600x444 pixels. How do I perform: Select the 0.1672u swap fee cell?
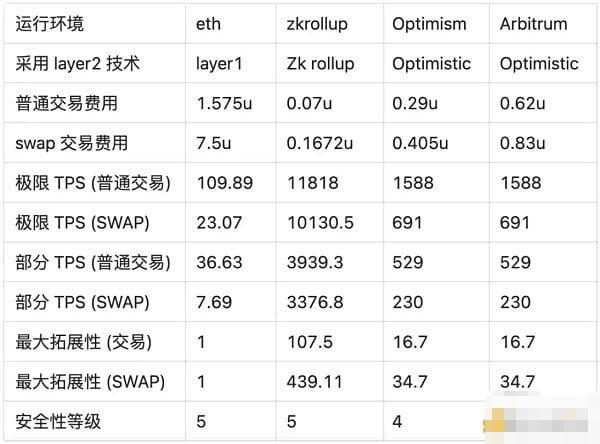pos(319,143)
